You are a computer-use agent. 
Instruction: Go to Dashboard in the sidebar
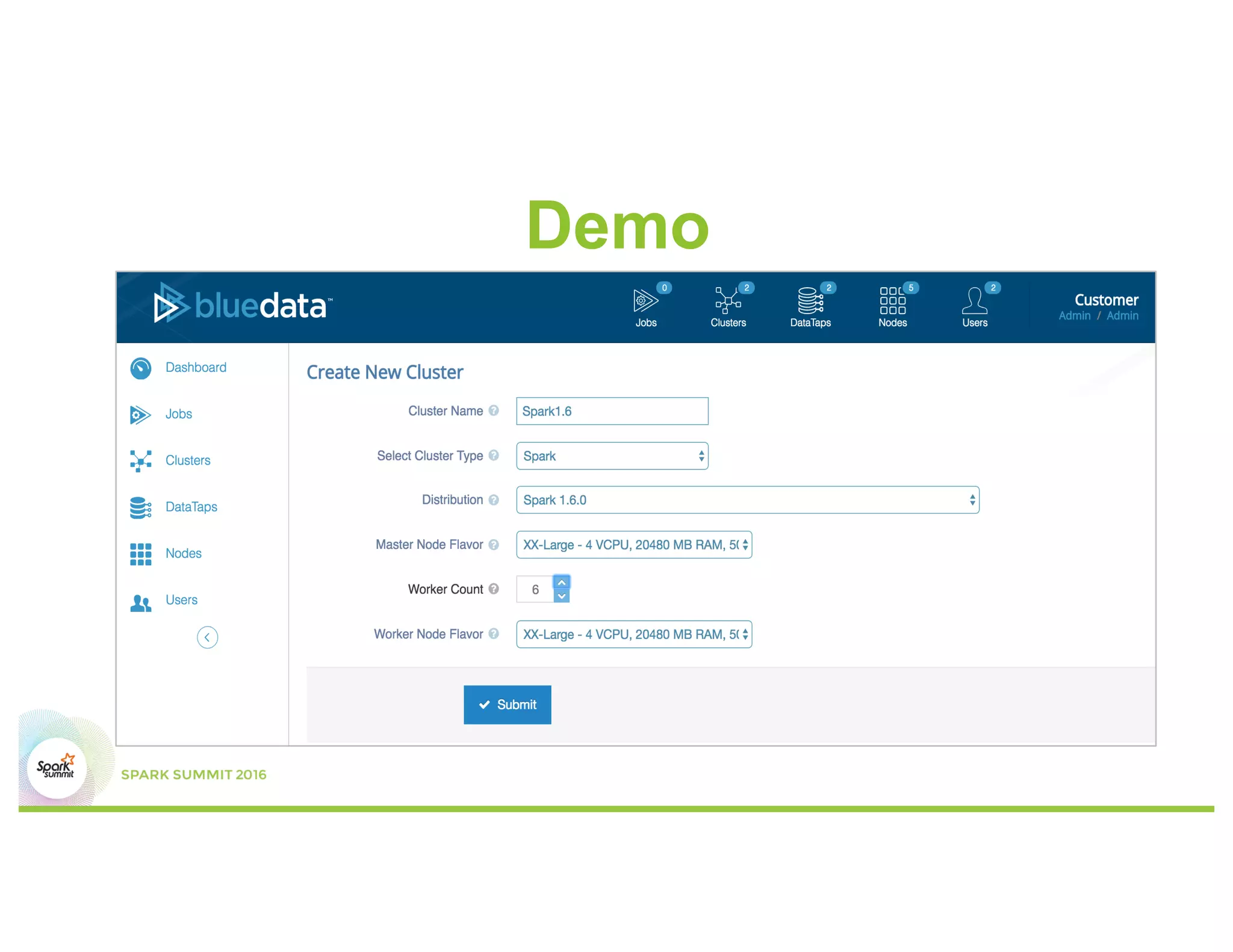click(x=196, y=367)
